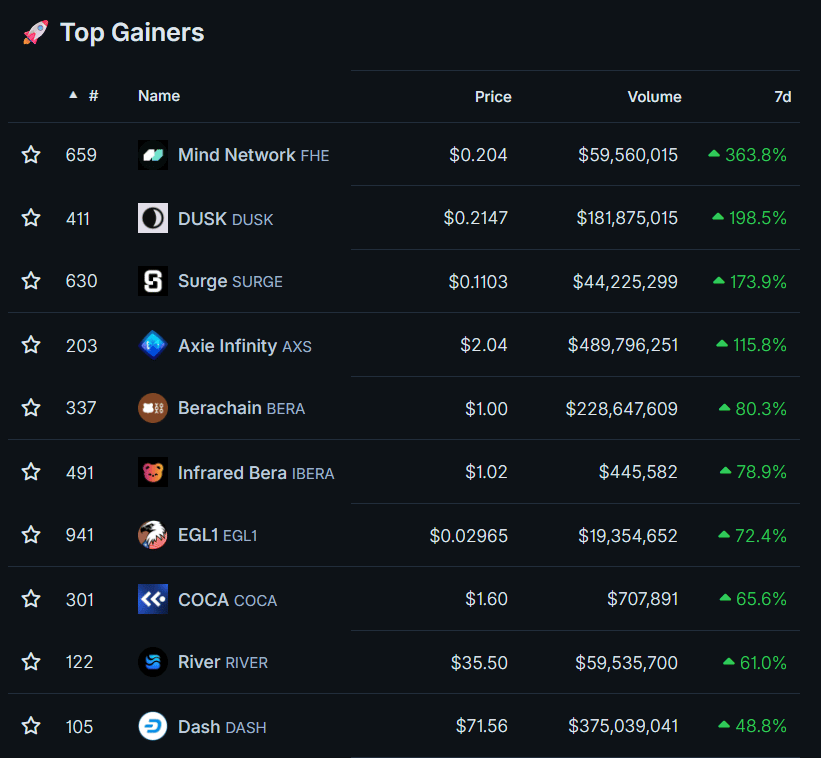This screenshot has height=758, width=821.
Task: Sort the table by Name header
Action: (159, 96)
